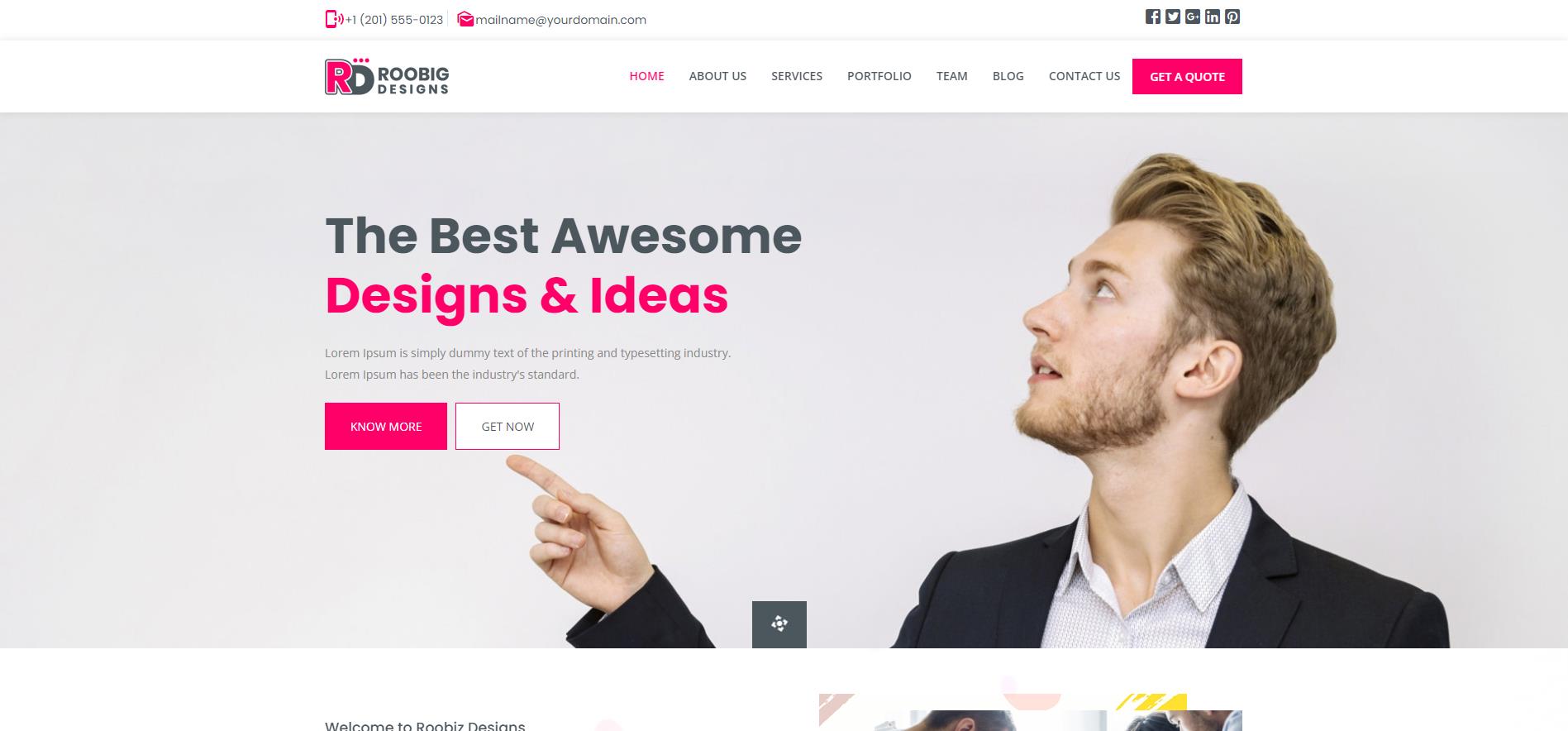The width and height of the screenshot is (1568, 731).
Task: Click the mailname@yourdomain.com email link
Action: coord(560,20)
